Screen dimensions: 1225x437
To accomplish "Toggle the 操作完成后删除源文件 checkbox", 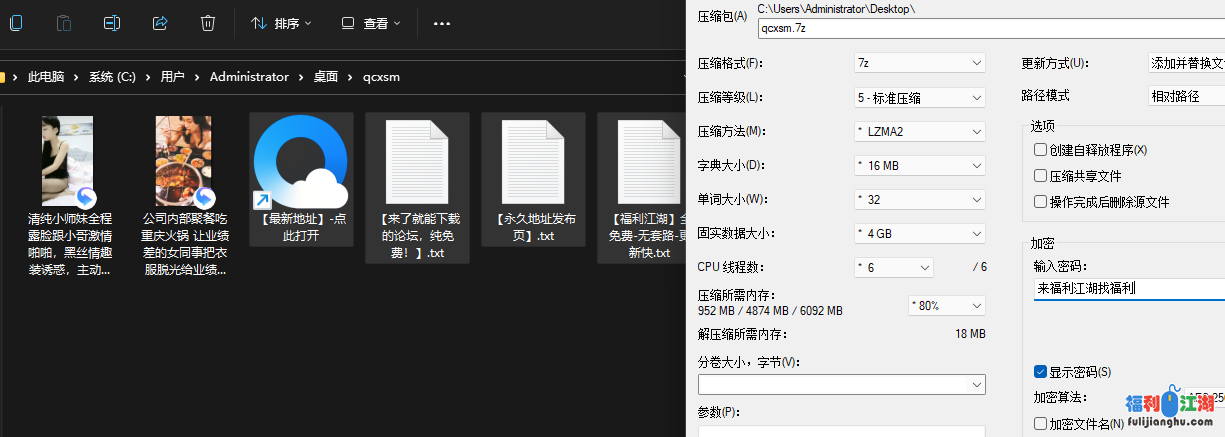I will tap(1041, 202).
